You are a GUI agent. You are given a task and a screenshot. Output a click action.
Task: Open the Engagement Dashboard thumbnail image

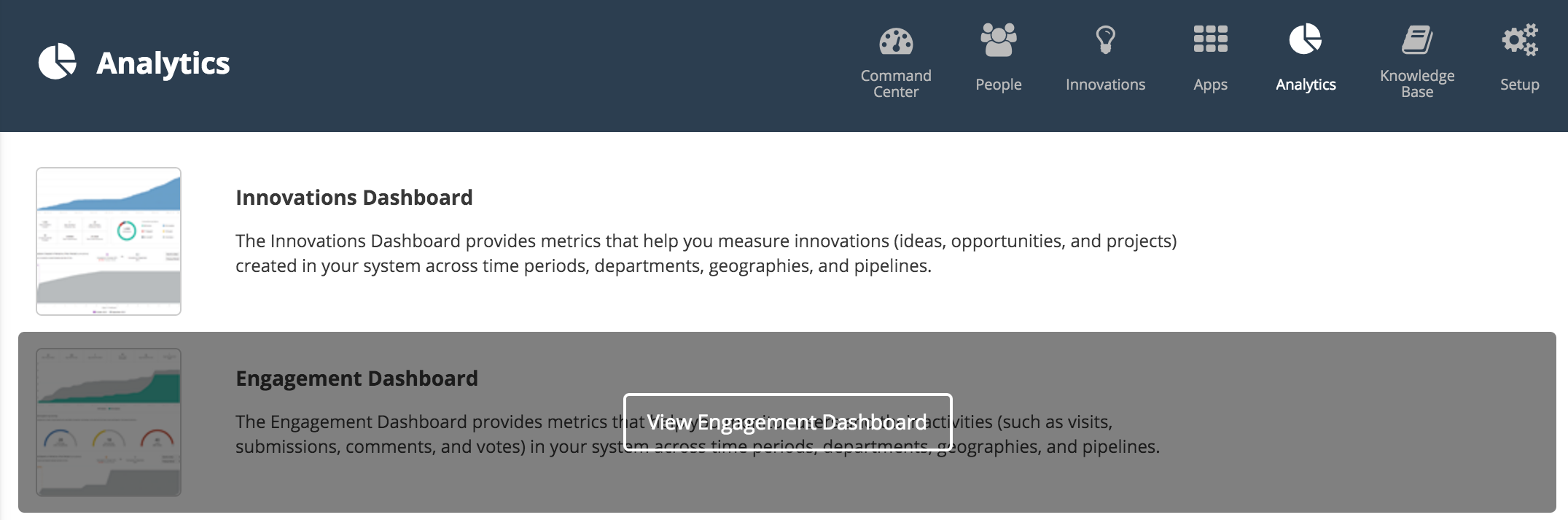(x=109, y=422)
